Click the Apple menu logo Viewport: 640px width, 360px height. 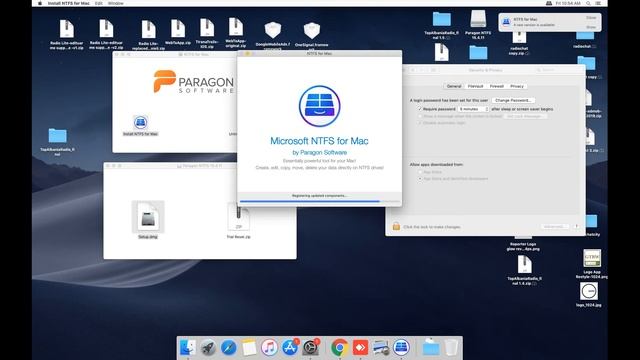pyautogui.click(x=40, y=3)
